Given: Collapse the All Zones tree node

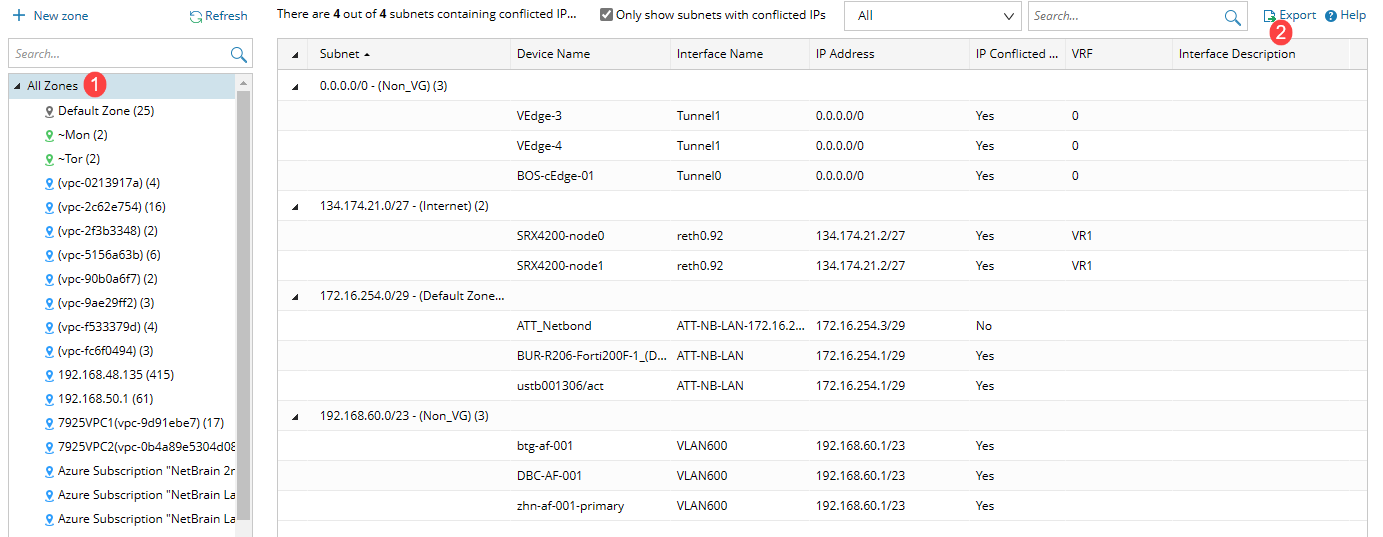Looking at the screenshot, I should [x=17, y=87].
